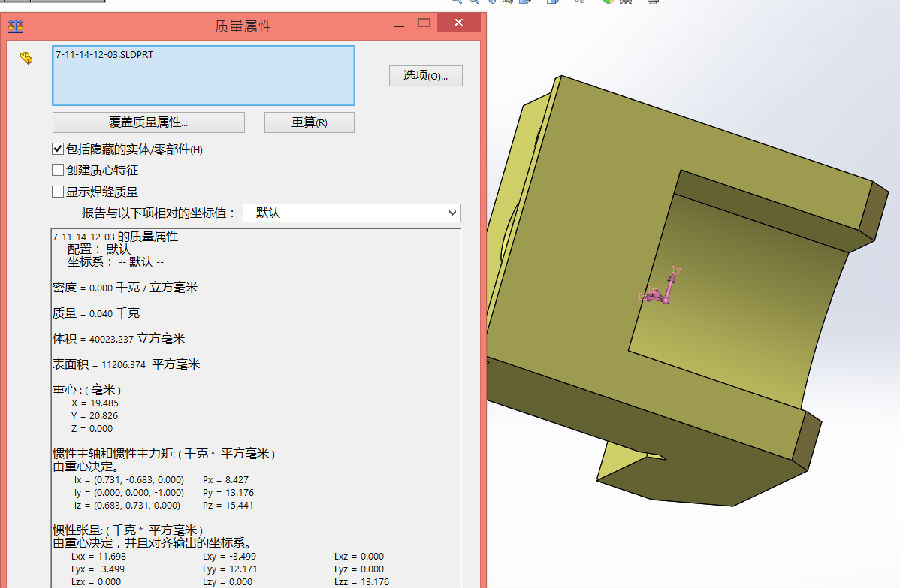Maximize the 质量属性 dialog window
This screenshot has height=588, width=900.
pyautogui.click(x=424, y=23)
